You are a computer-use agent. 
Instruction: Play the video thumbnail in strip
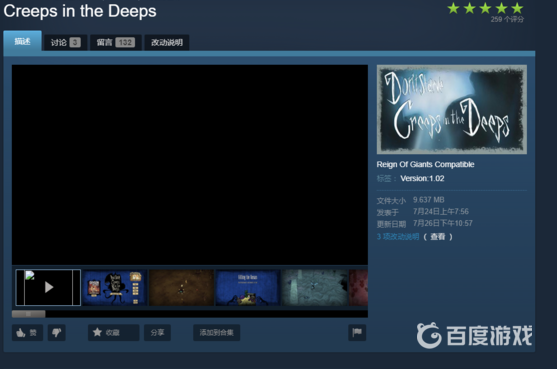(x=48, y=287)
